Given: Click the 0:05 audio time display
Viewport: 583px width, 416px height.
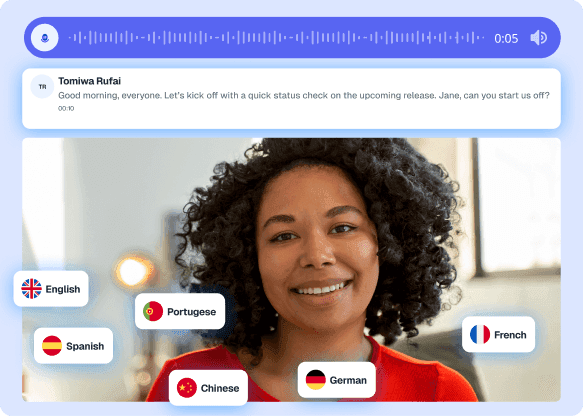Looking at the screenshot, I should click(506, 38).
